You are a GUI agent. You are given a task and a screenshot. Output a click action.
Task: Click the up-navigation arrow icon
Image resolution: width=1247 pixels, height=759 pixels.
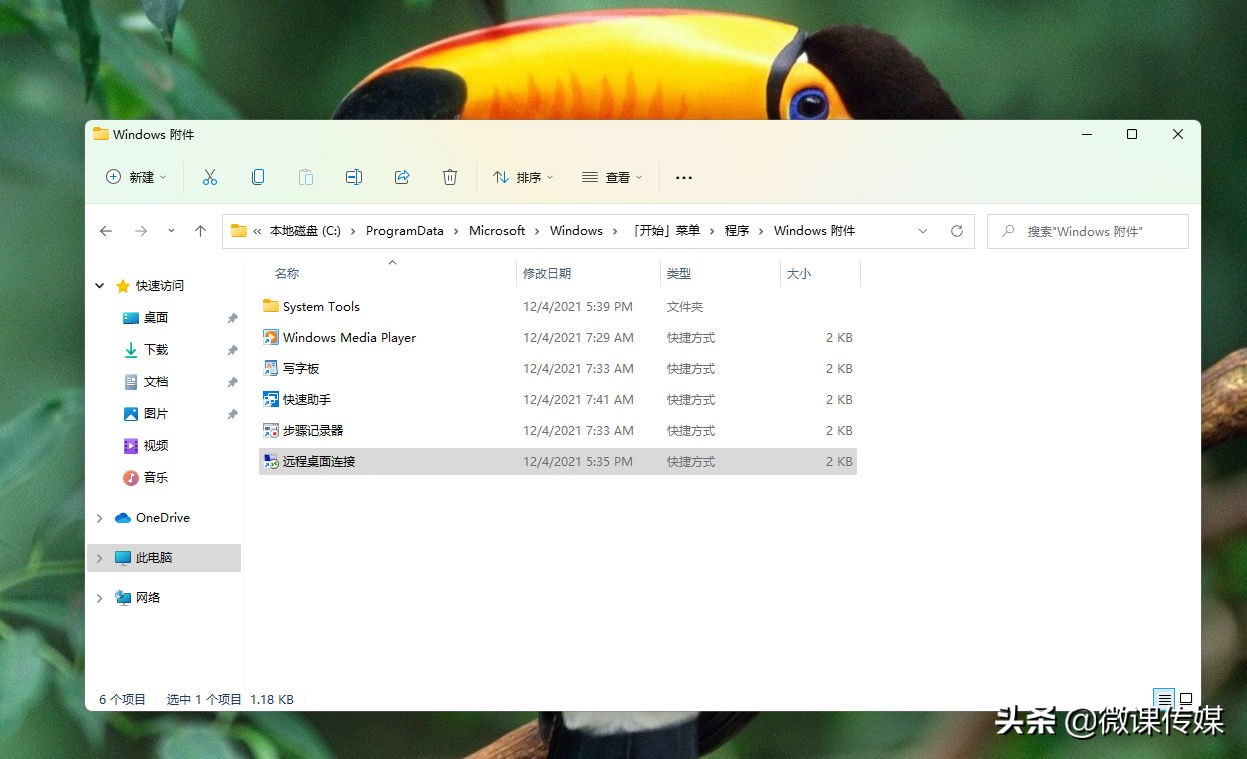tap(200, 231)
